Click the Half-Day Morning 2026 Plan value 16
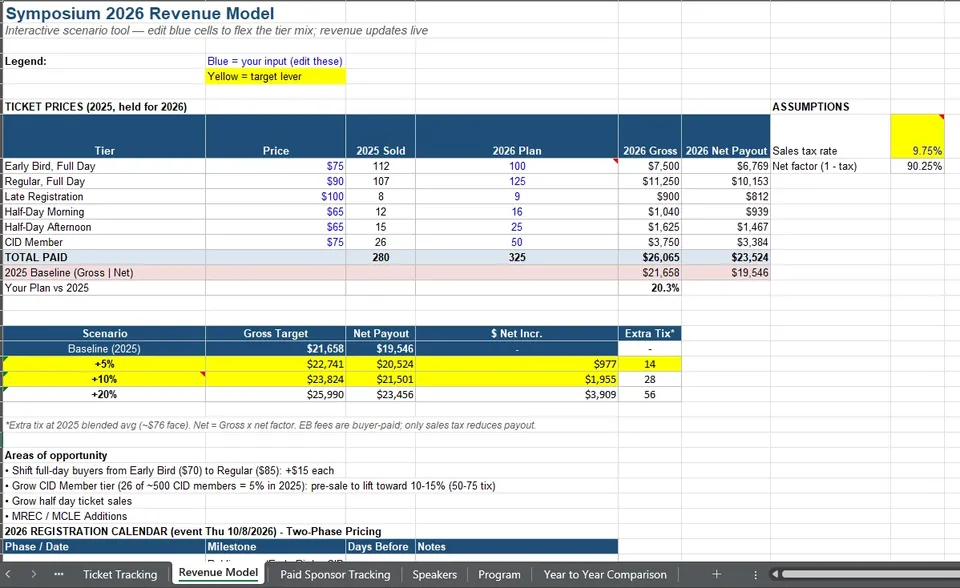 point(517,212)
